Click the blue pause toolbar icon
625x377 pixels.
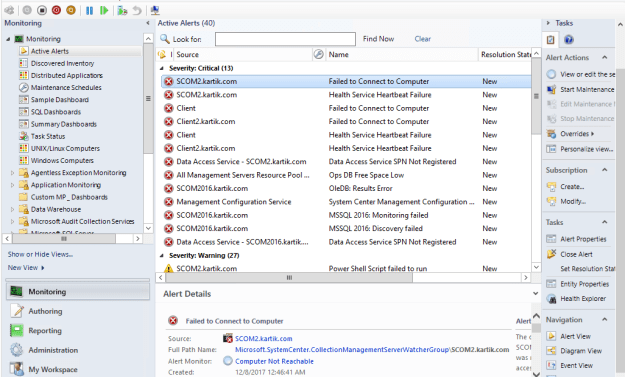coord(89,10)
